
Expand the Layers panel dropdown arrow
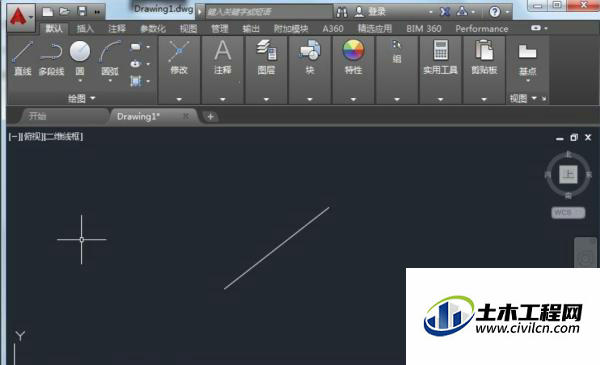pyautogui.click(x=266, y=99)
